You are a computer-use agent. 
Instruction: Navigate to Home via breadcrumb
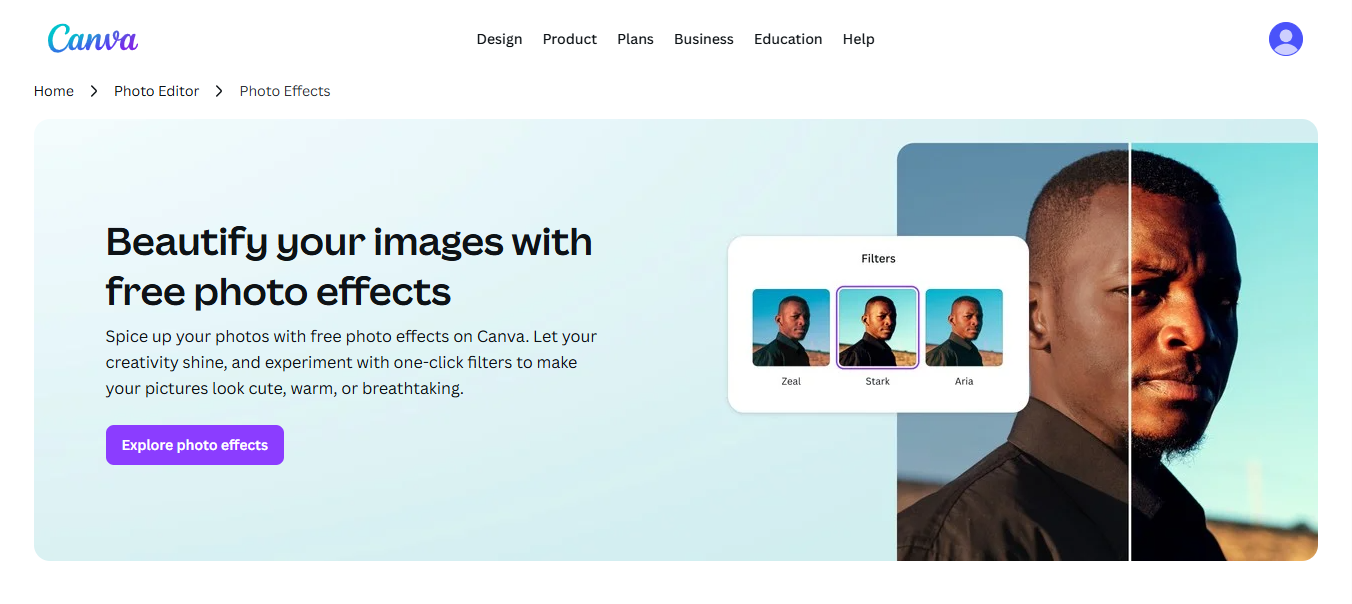(53, 90)
